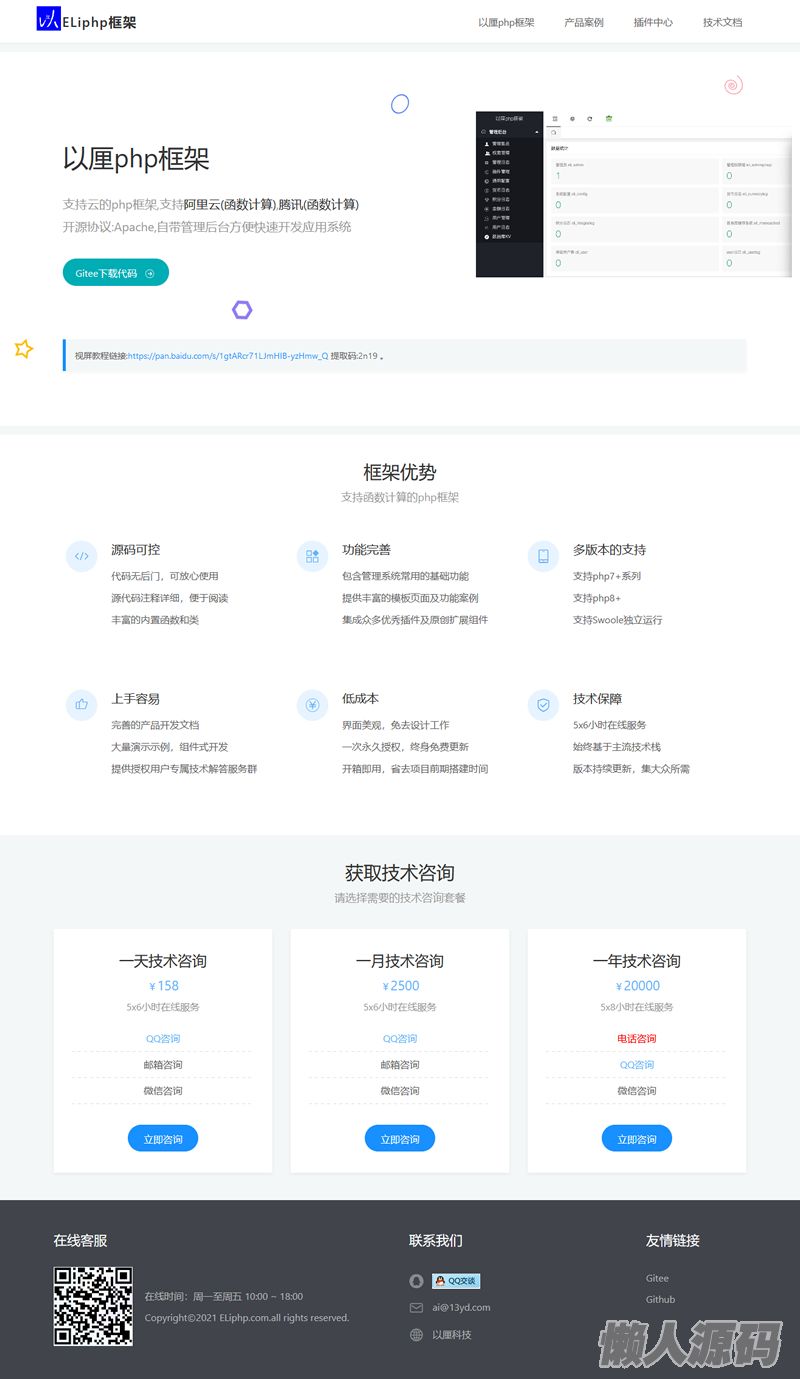Viewport: 800px width, 1379px height.
Task: Click 邮箱咨询 in the 一天技术咨询 card
Action: (x=163, y=1065)
